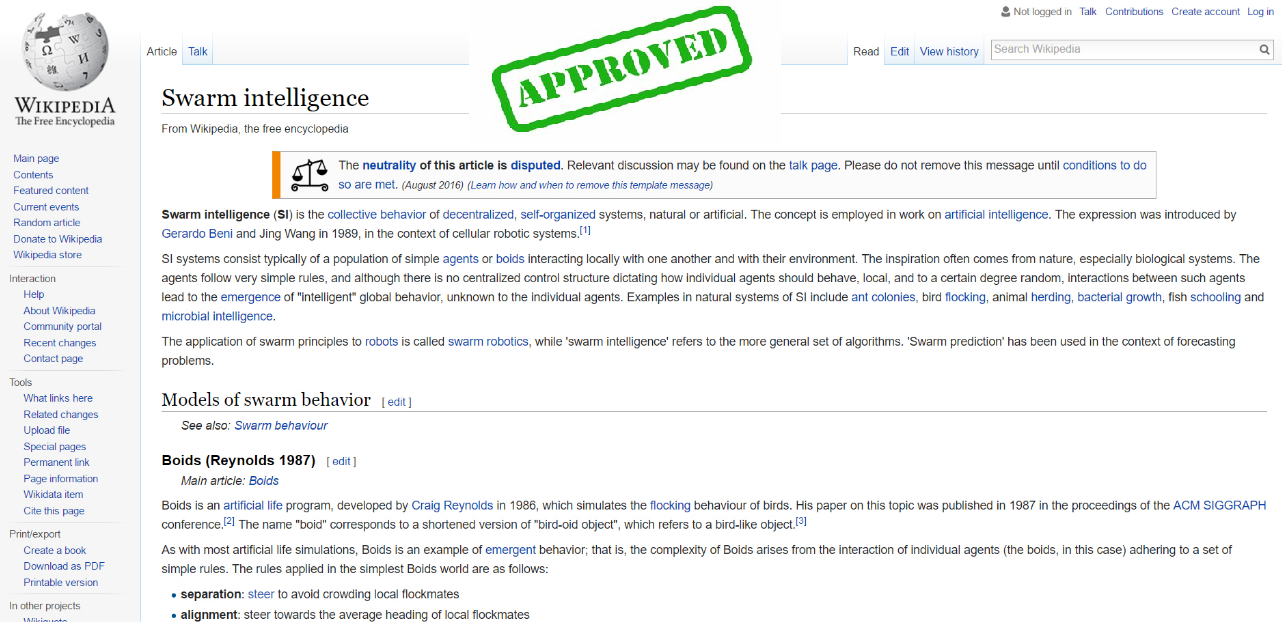Click the neutrality scales icon
The width and height of the screenshot is (1282, 622).
point(309,175)
